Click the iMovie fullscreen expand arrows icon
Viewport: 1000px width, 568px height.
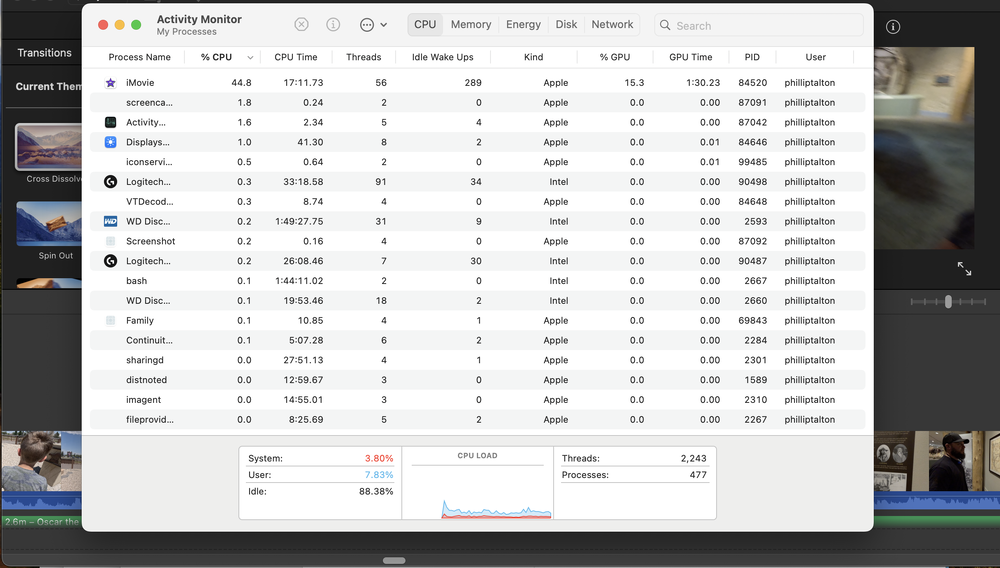tap(964, 268)
